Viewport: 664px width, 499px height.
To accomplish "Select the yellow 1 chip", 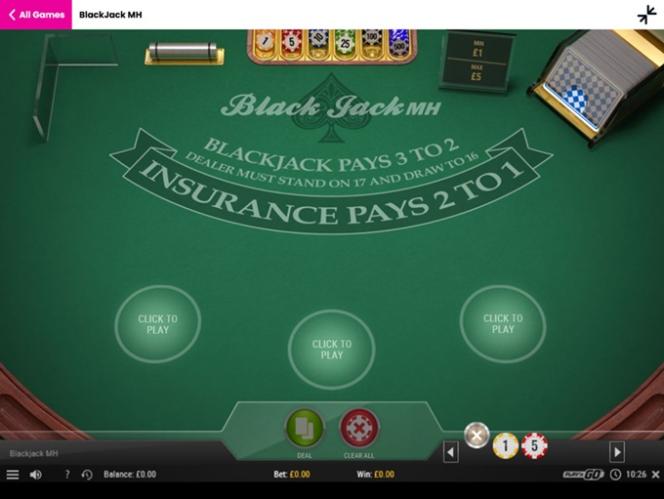I will (505, 446).
